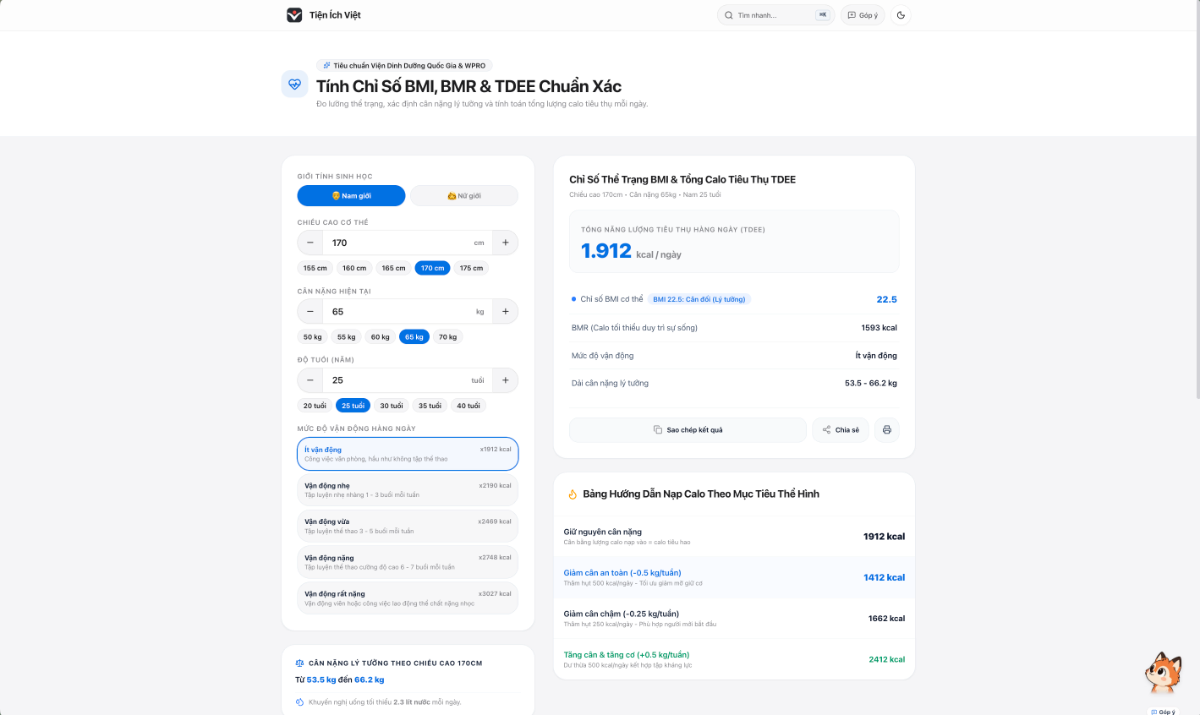Click the 2412 kcal value
The width and height of the screenshot is (1200, 715).
click(x=886, y=659)
